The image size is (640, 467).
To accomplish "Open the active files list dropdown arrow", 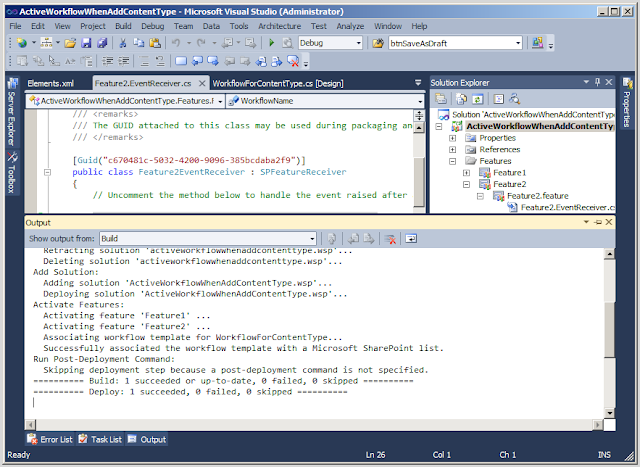I will pos(418,82).
